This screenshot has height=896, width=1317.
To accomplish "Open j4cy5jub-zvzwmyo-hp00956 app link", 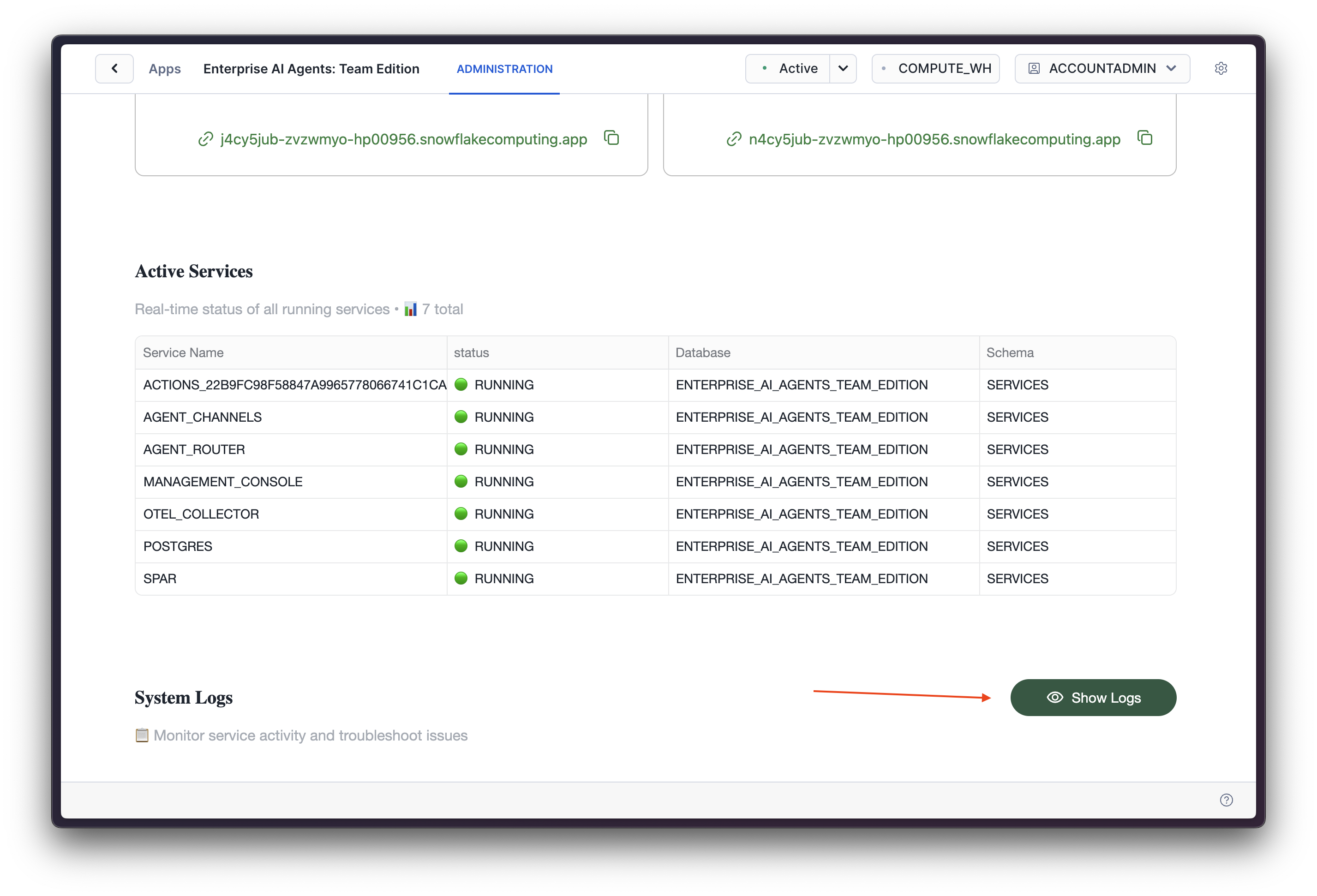I will pyautogui.click(x=403, y=139).
